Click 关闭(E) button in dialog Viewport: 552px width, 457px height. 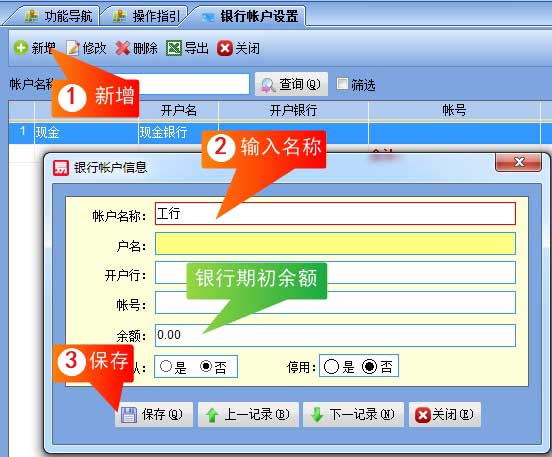point(445,415)
